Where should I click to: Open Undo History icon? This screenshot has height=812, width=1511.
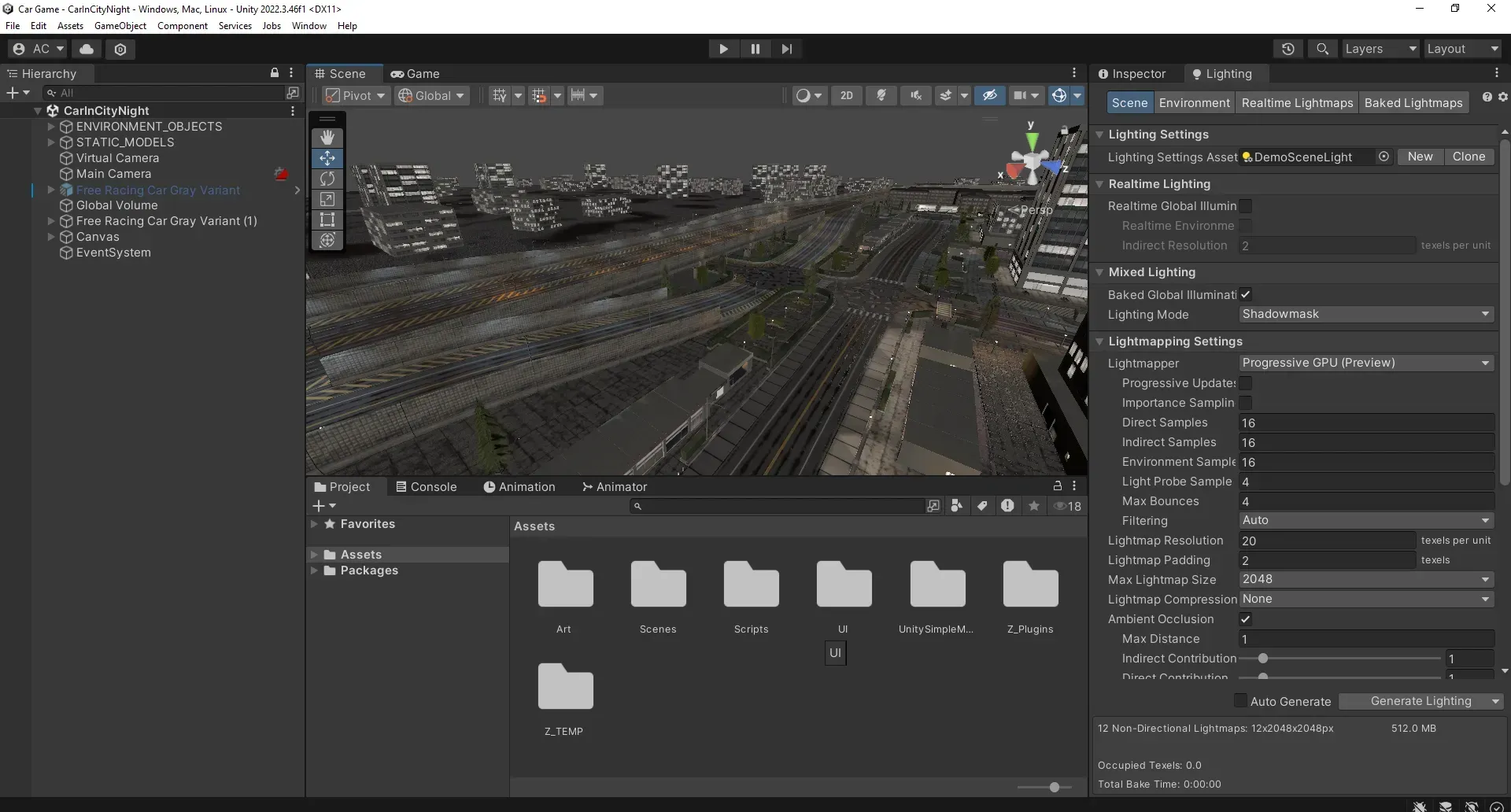coord(1288,49)
